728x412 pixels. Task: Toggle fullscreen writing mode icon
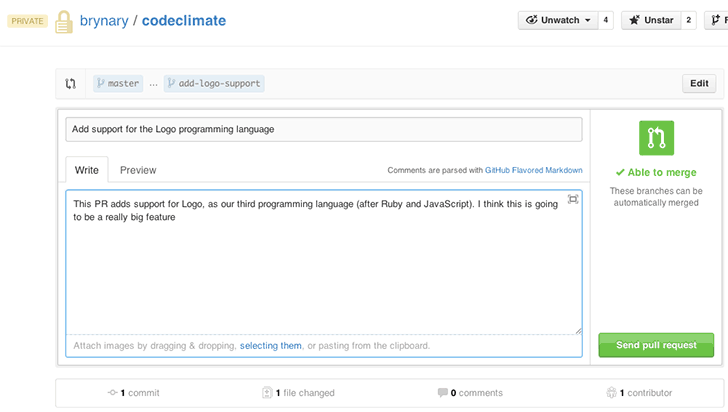tap(573, 199)
